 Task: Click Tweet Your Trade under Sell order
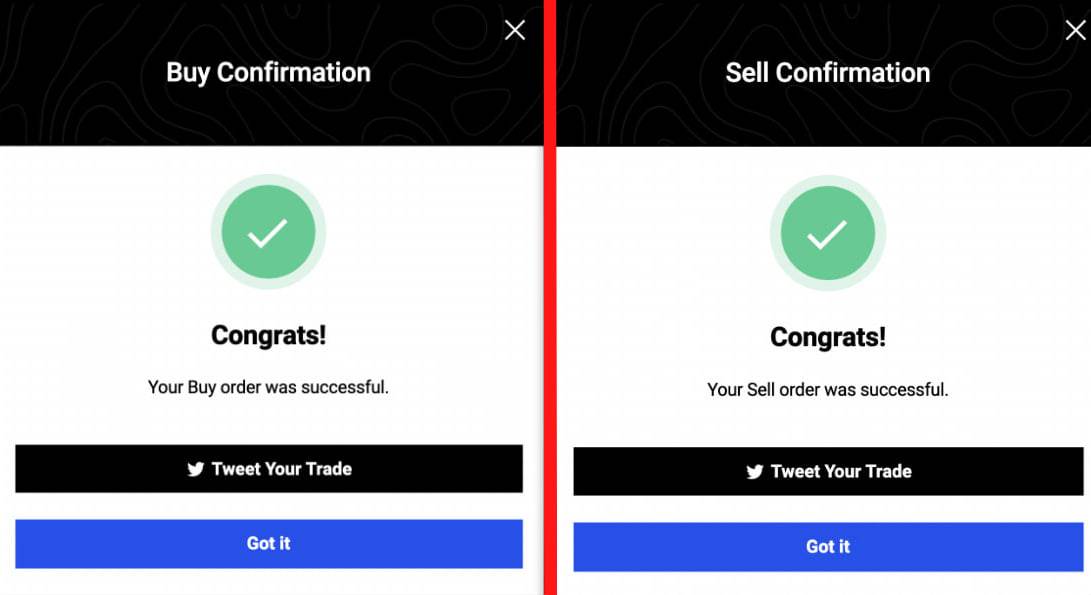point(828,471)
